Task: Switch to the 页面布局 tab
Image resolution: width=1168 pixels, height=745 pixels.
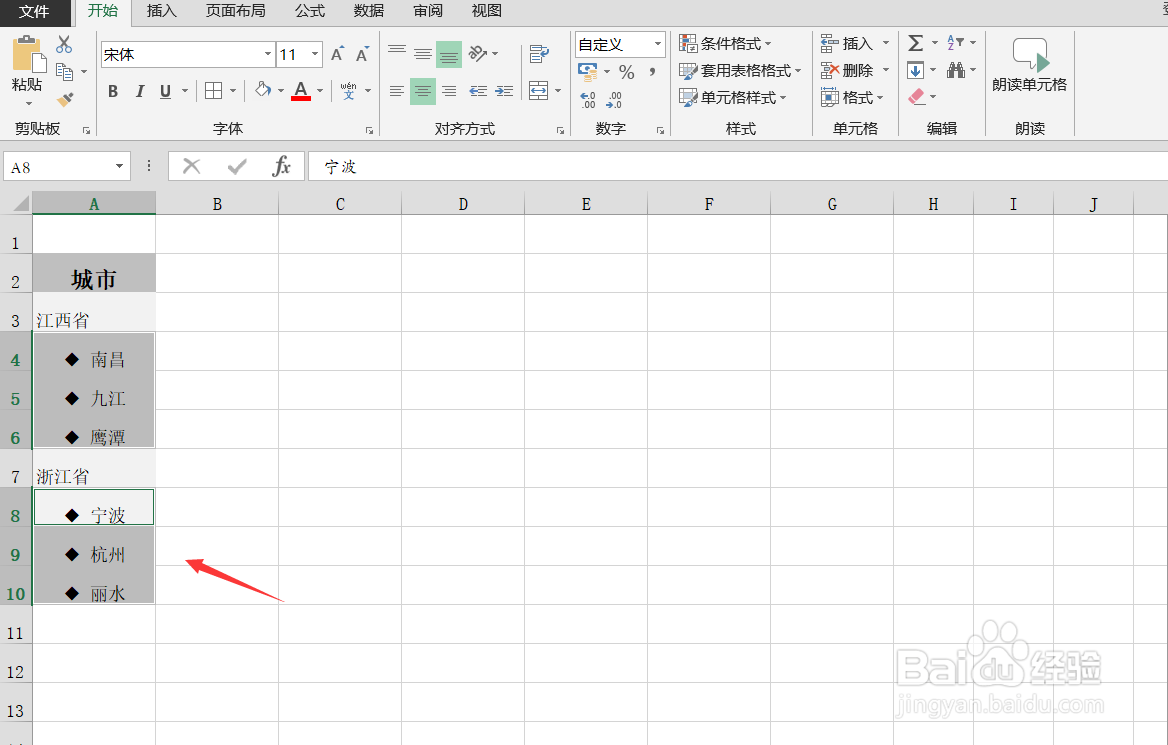Action: point(235,11)
